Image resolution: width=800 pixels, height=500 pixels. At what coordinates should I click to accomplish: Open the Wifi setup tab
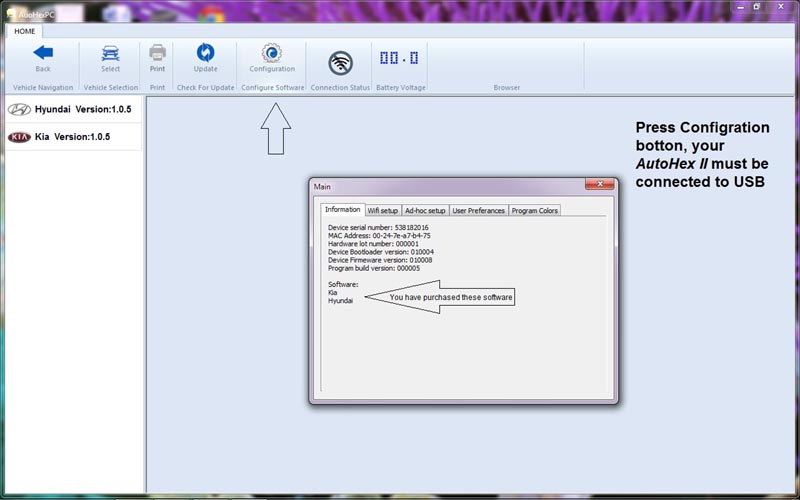(383, 211)
